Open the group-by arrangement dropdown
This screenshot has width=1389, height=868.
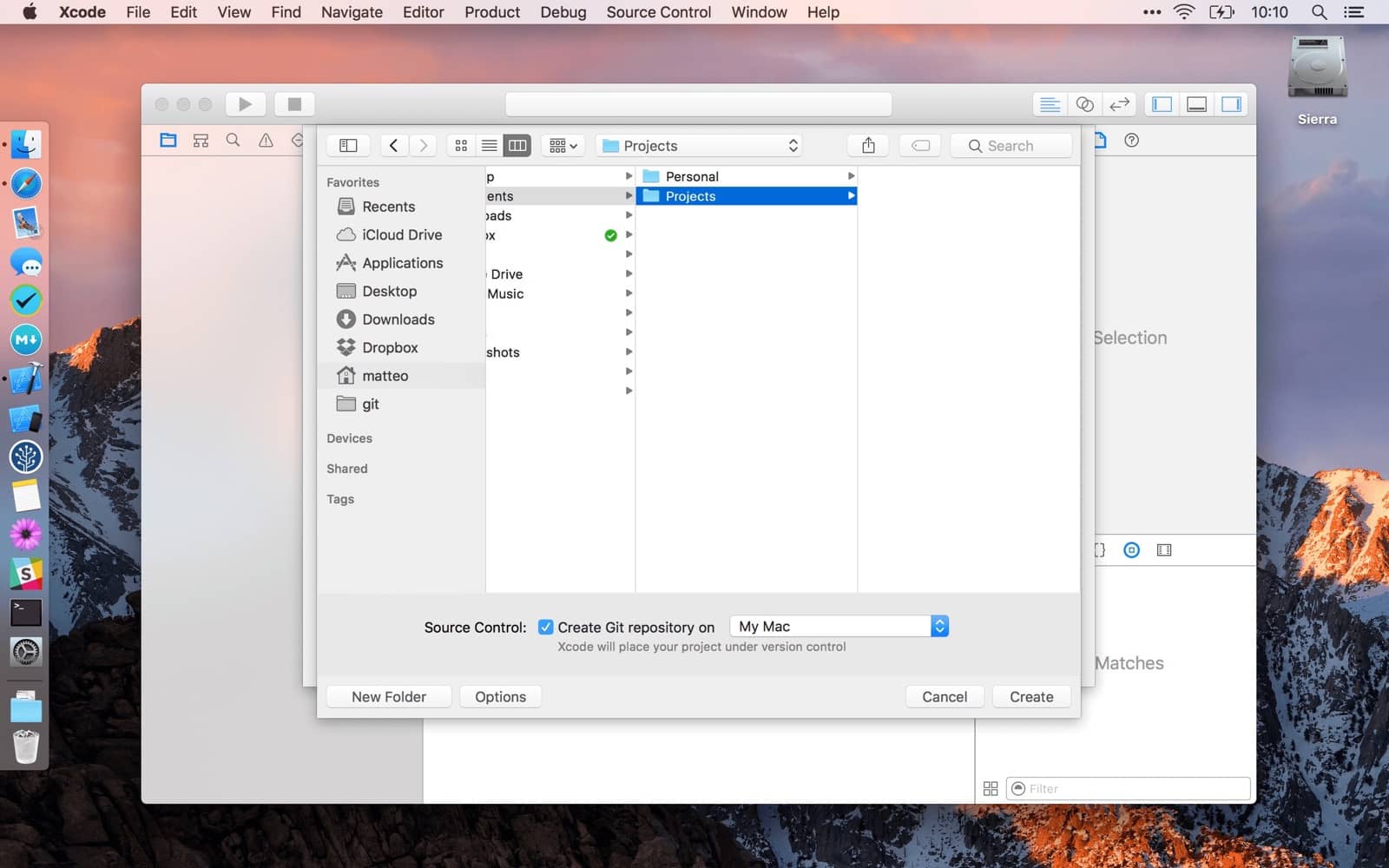coord(563,146)
